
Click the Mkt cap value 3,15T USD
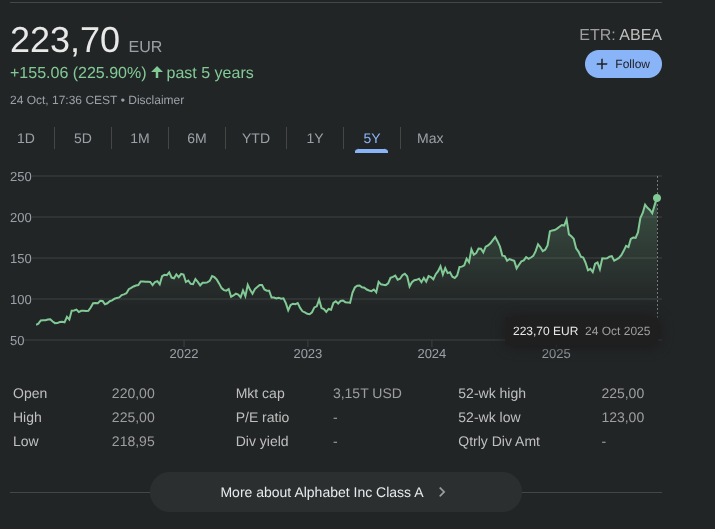[367, 393]
